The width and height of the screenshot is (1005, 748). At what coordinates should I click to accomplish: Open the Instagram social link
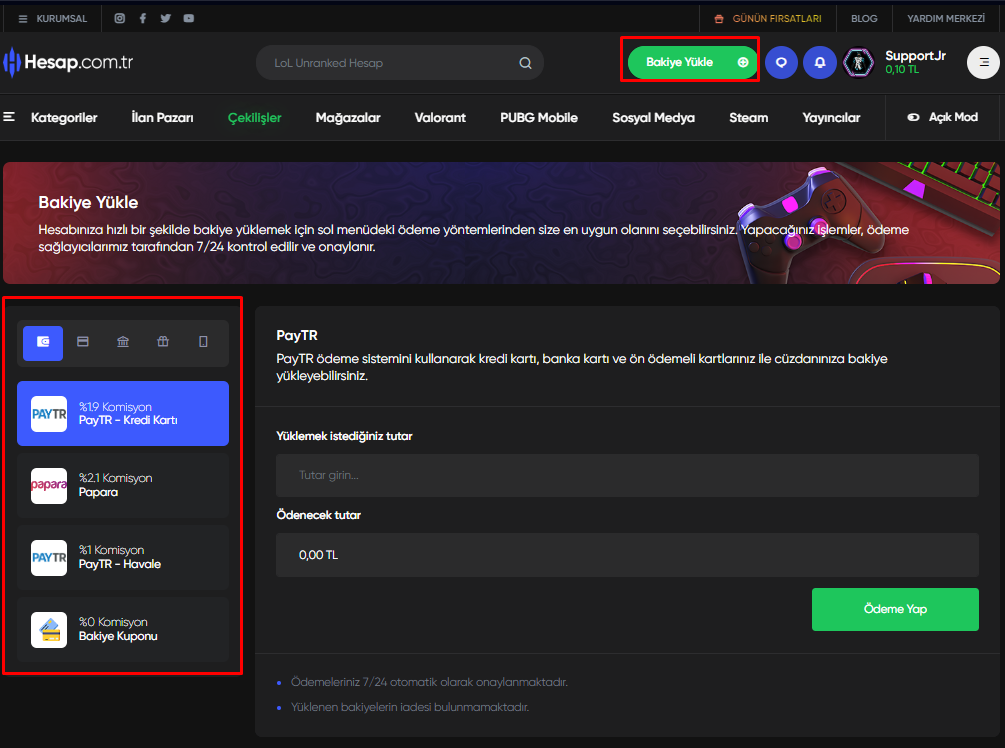[x=119, y=18]
